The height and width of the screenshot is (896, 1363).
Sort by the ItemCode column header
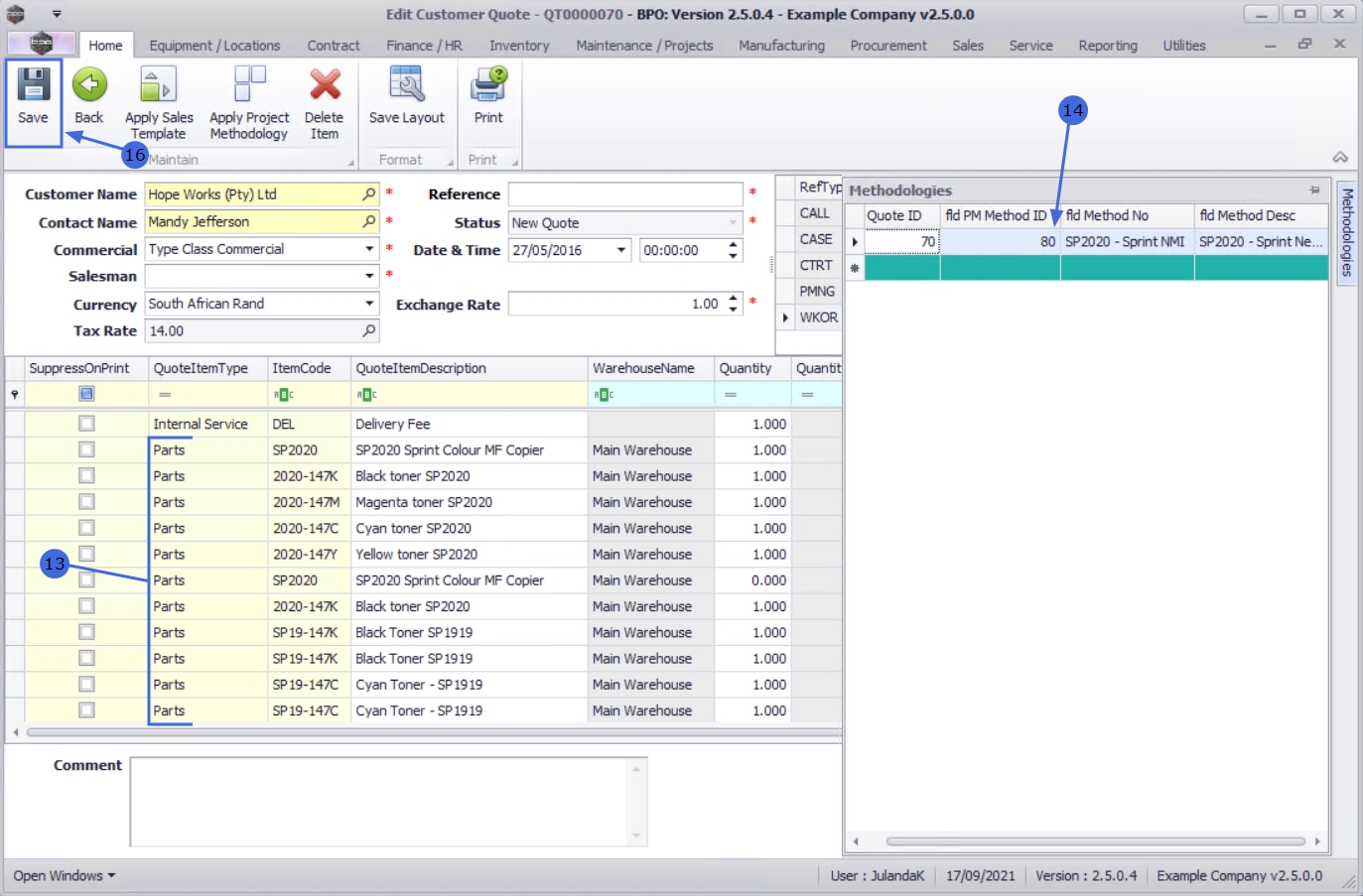309,368
